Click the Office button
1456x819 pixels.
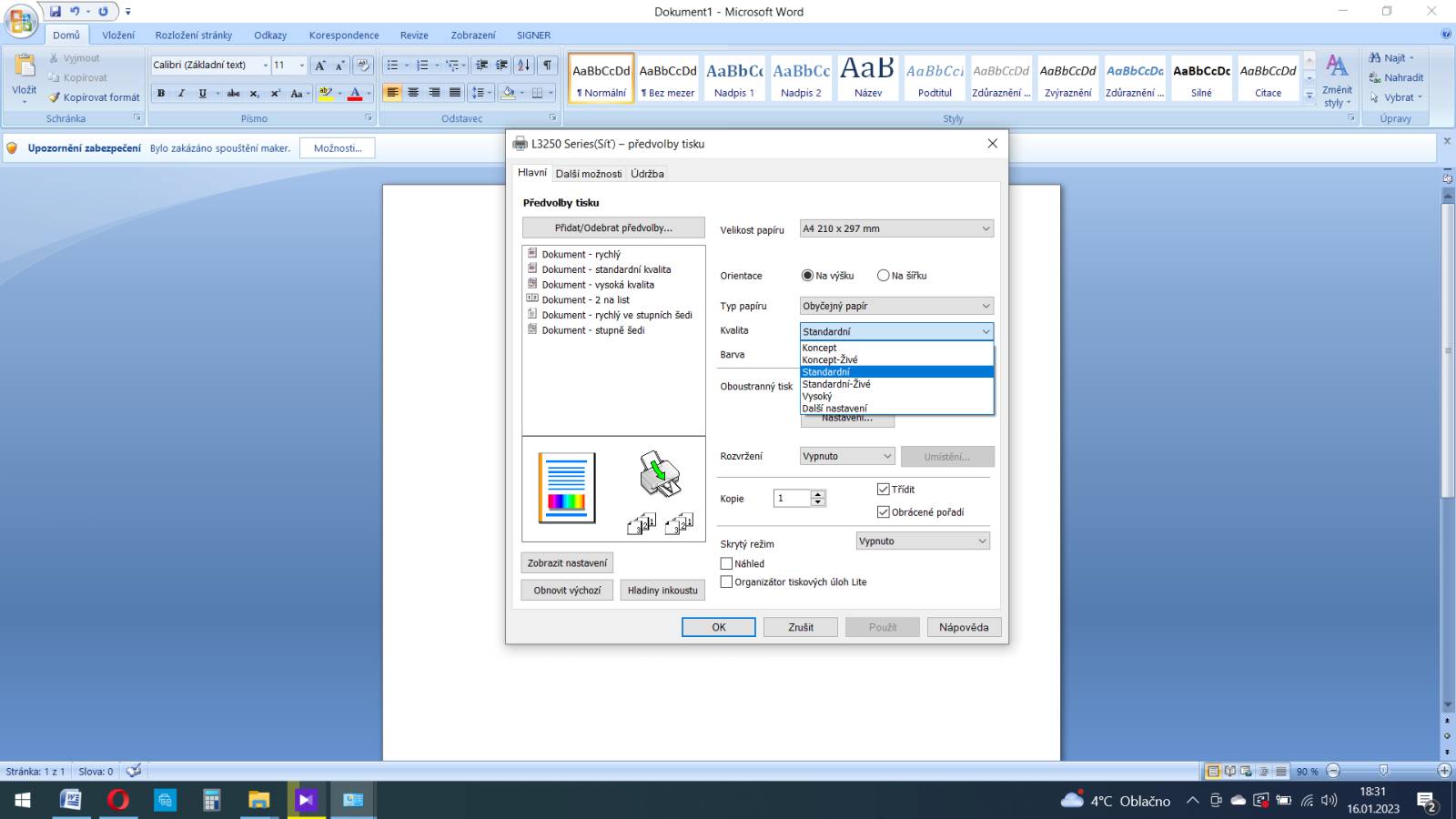coord(21,20)
